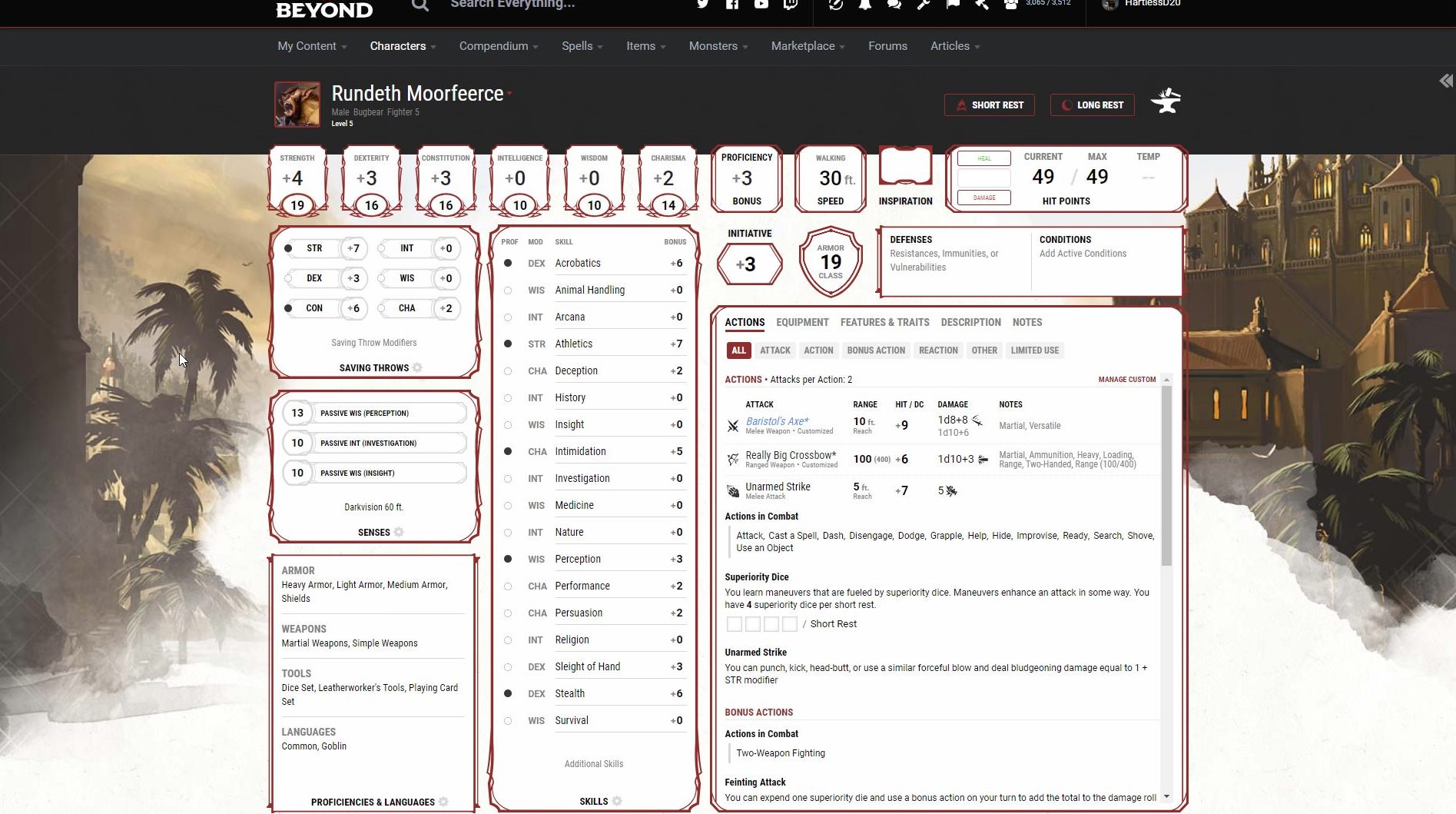Go to the Forums page
1456x814 pixels.
[887, 46]
